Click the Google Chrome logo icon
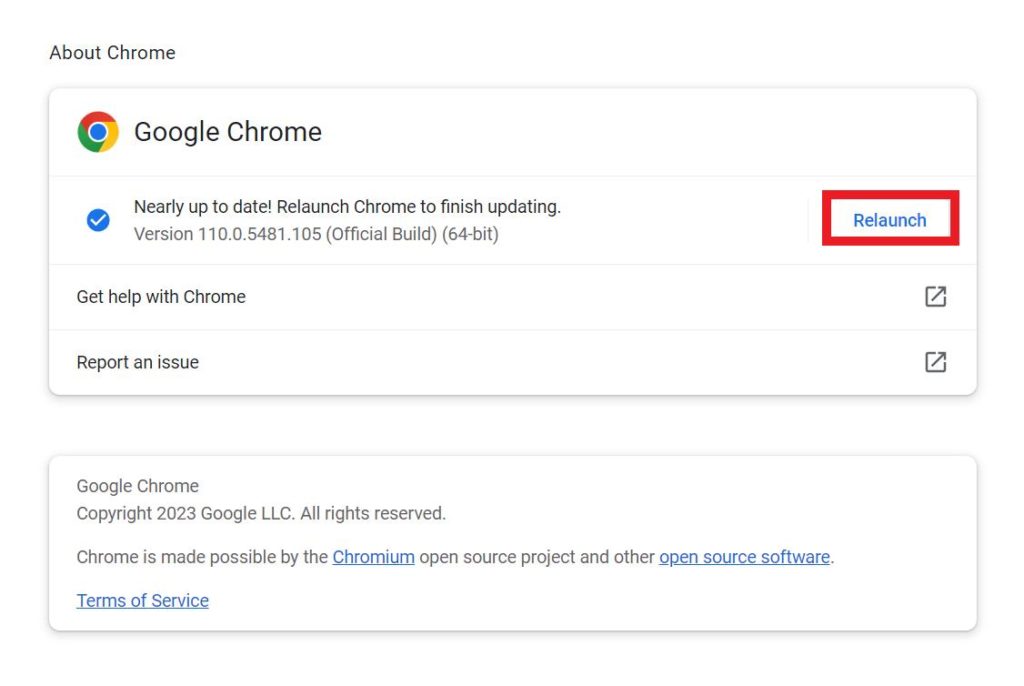This screenshot has height=686, width=1024. [x=98, y=132]
